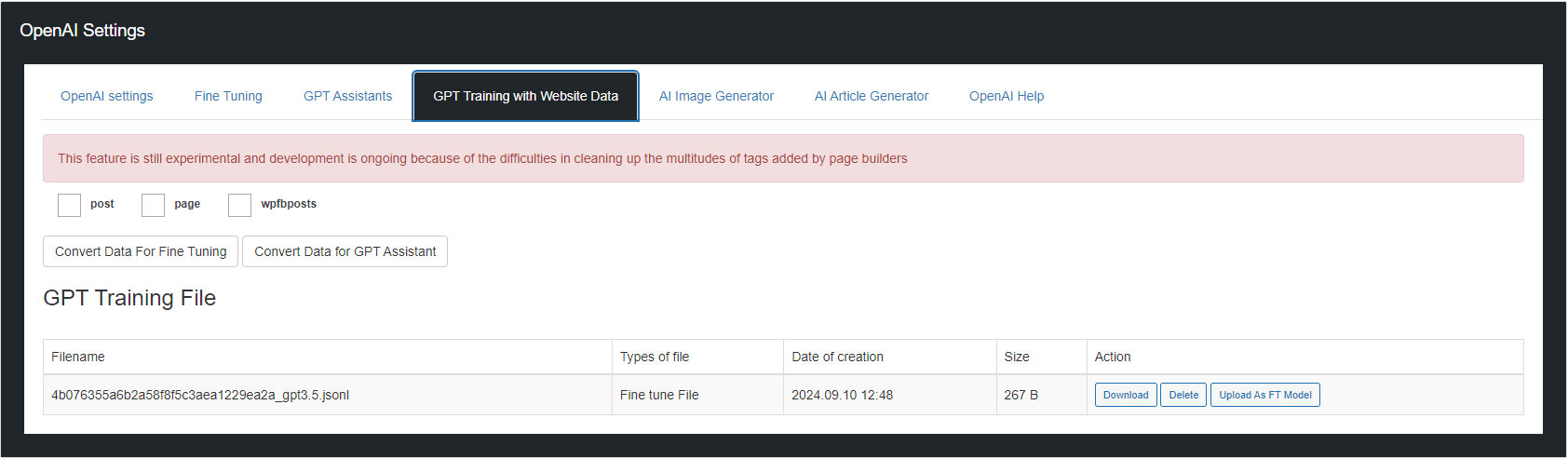Click the experimental feature warning banner
The image size is (1568, 459).
[x=783, y=158]
